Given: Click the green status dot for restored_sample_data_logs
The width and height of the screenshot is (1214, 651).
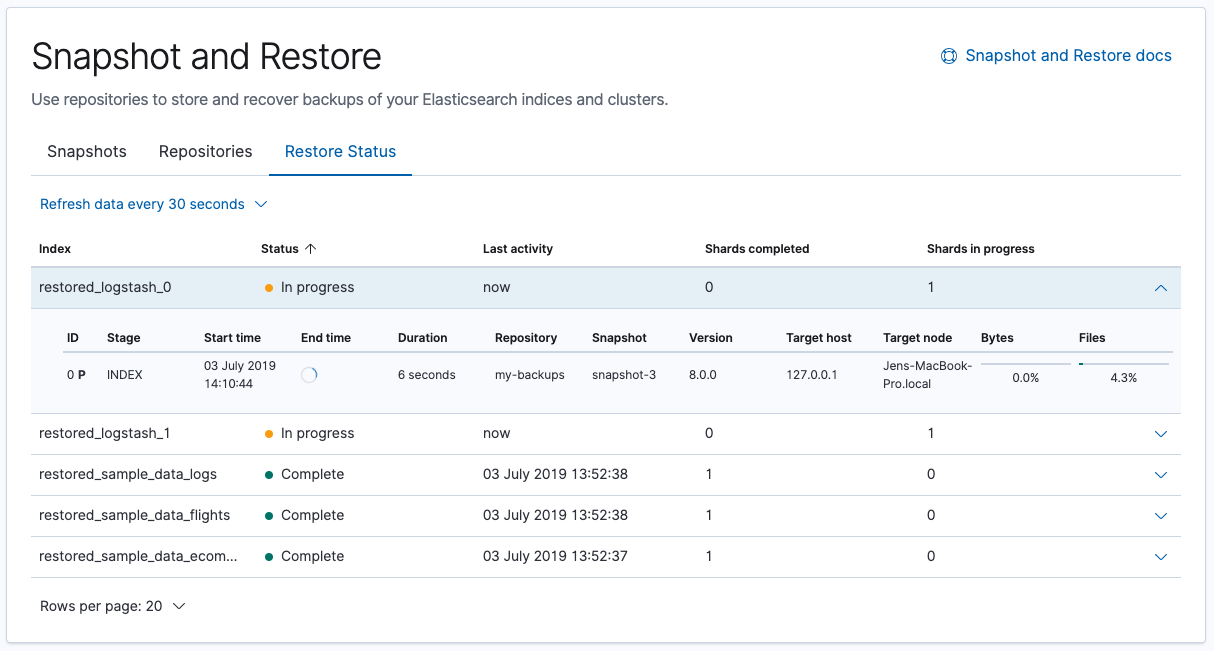Looking at the screenshot, I should 269,475.
